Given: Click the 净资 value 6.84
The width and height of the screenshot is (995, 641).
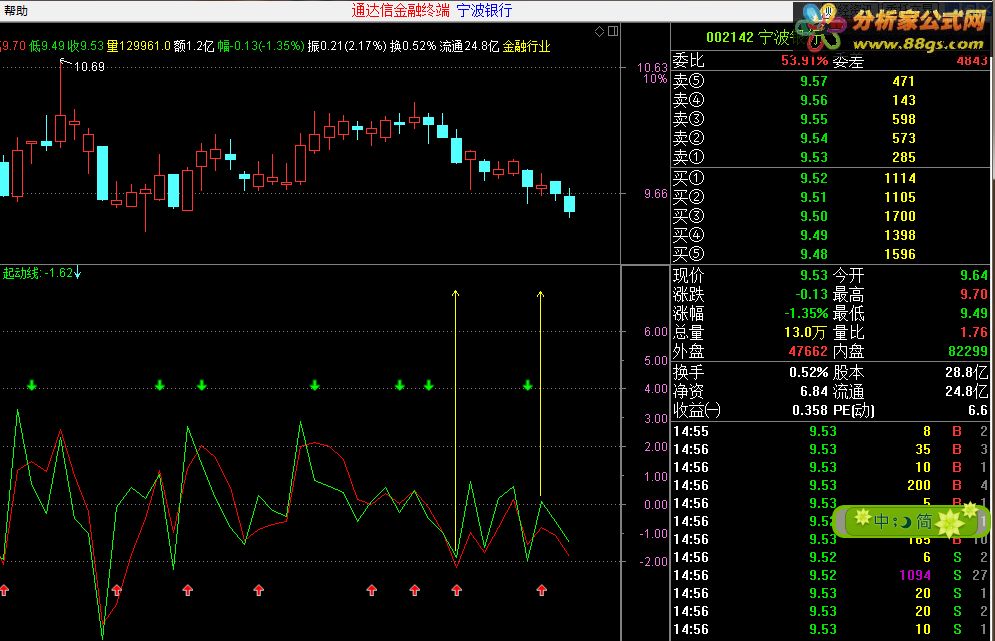Looking at the screenshot, I should pyautogui.click(x=814, y=392).
